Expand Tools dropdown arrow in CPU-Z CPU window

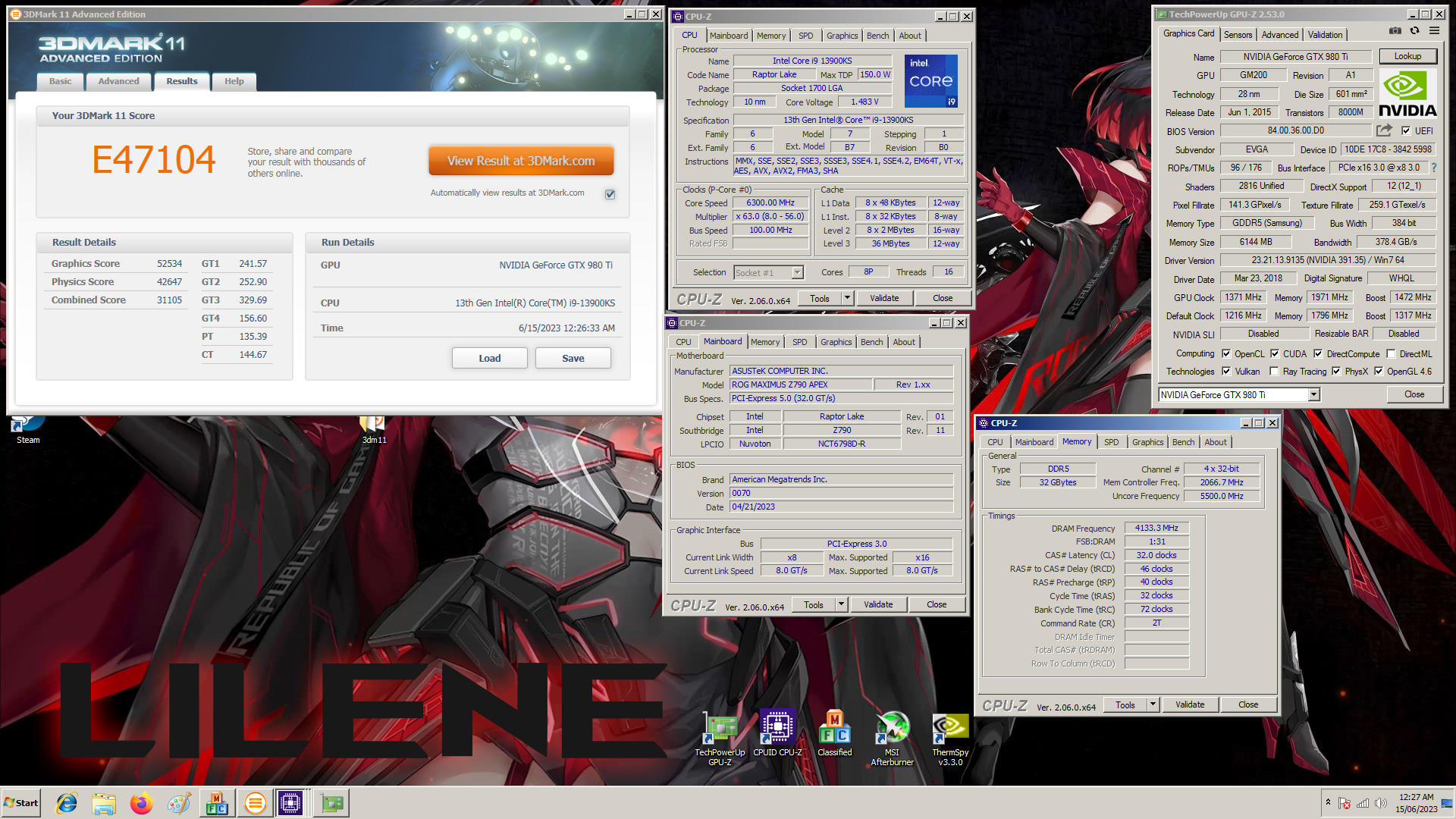pyautogui.click(x=847, y=298)
